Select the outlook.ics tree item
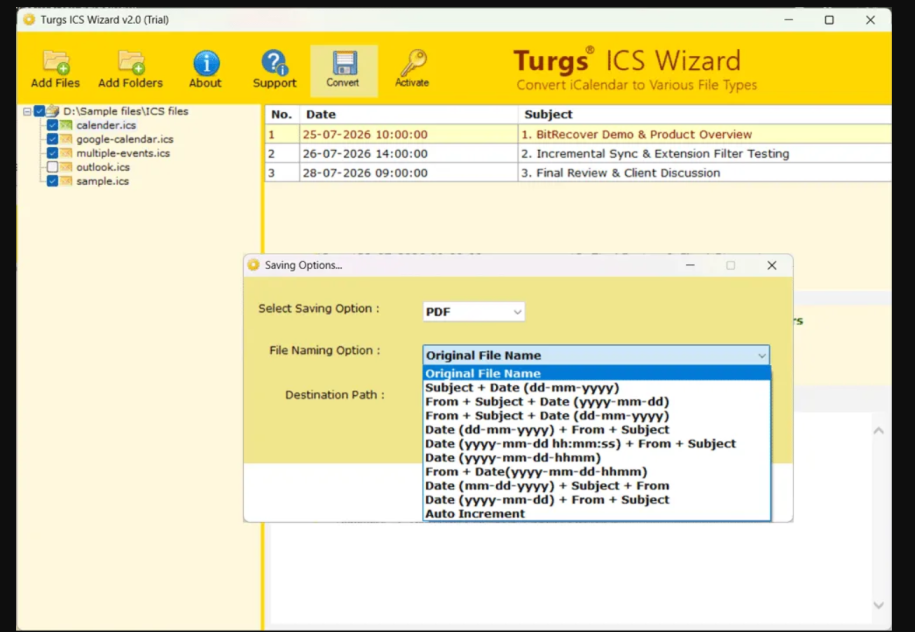This screenshot has height=632, width=915. point(103,167)
